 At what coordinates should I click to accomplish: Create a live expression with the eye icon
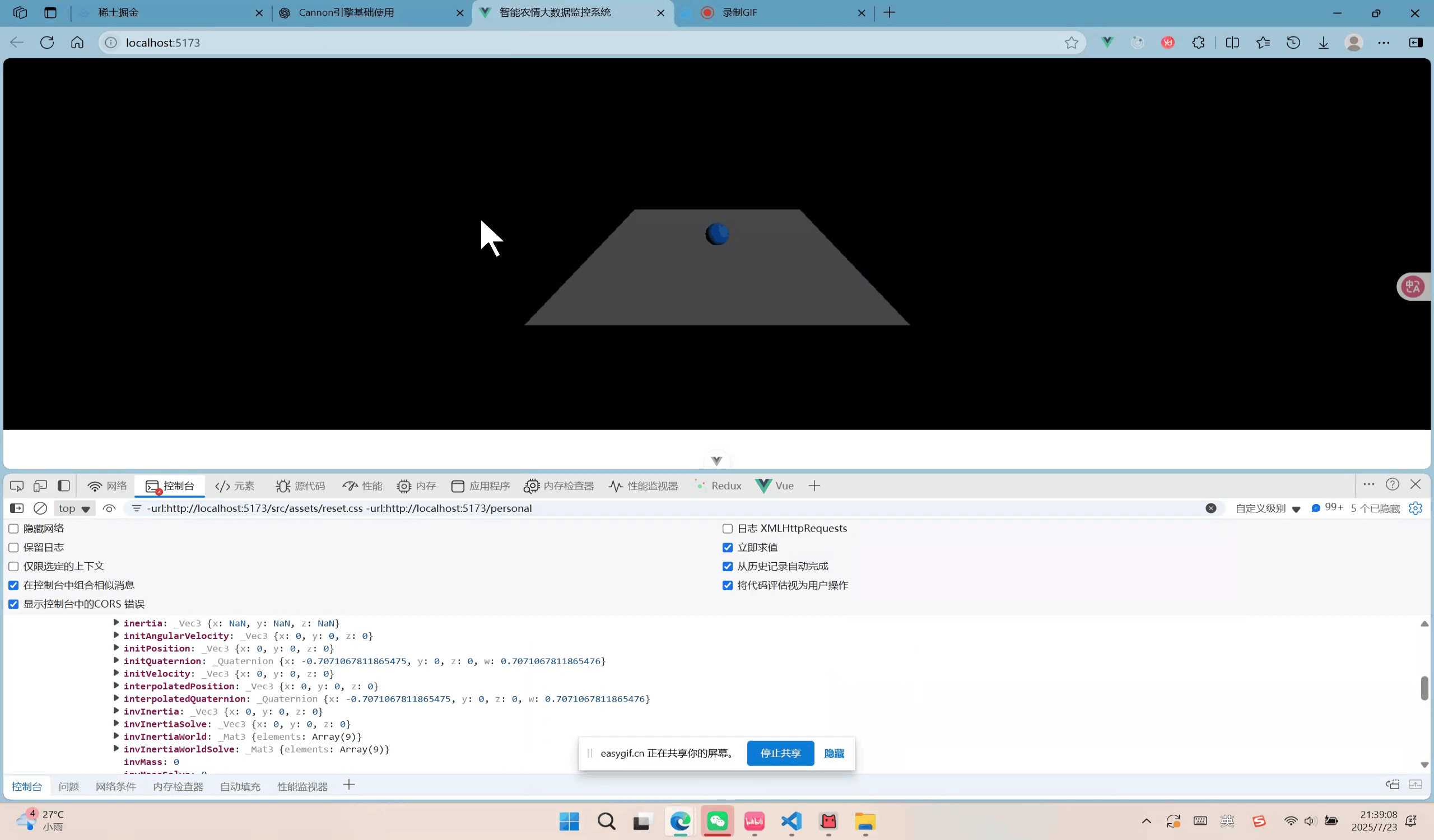109,508
